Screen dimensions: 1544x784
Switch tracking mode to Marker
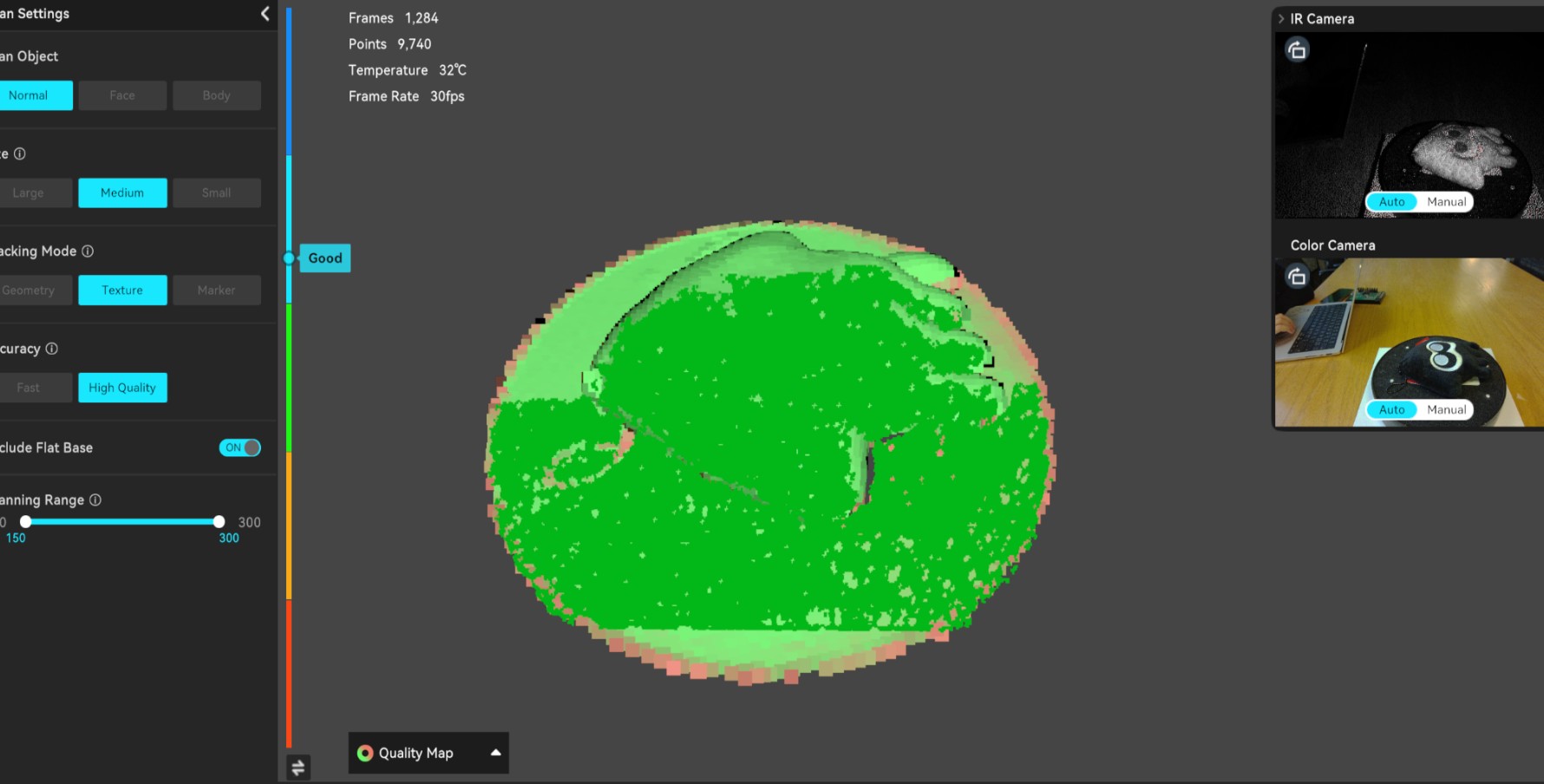217,291
